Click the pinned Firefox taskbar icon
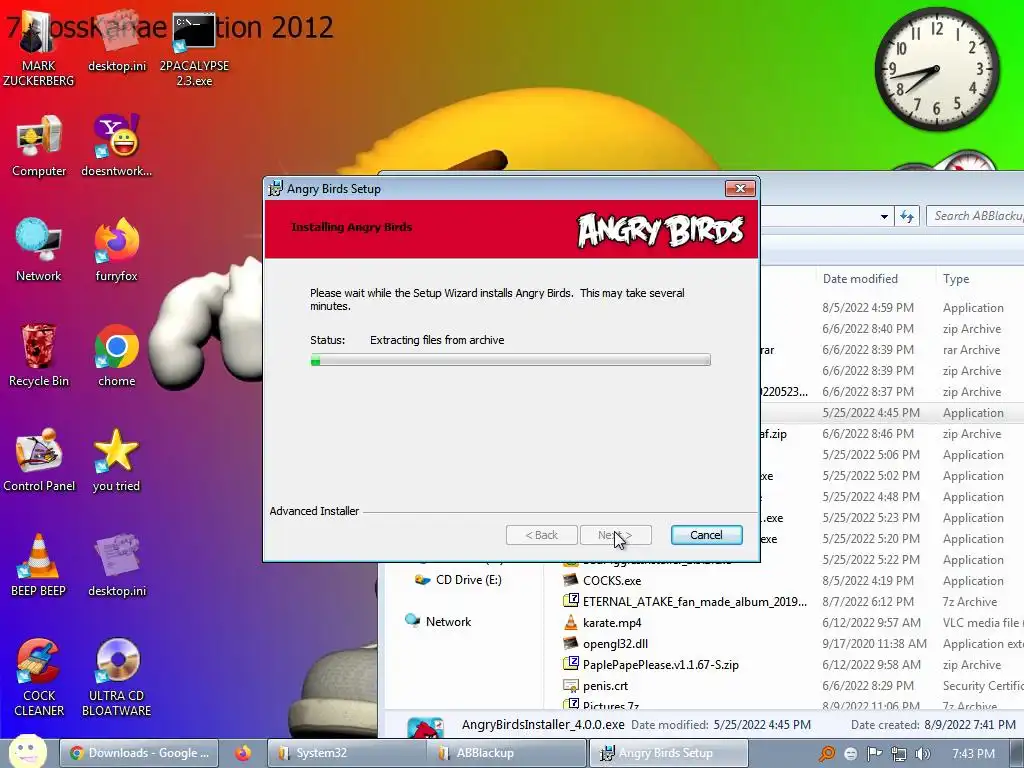This screenshot has height=768, width=1024. tap(243, 753)
